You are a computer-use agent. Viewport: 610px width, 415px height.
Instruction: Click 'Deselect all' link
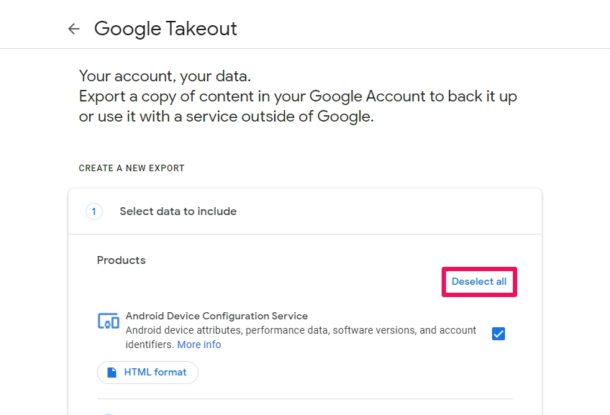coord(479,282)
